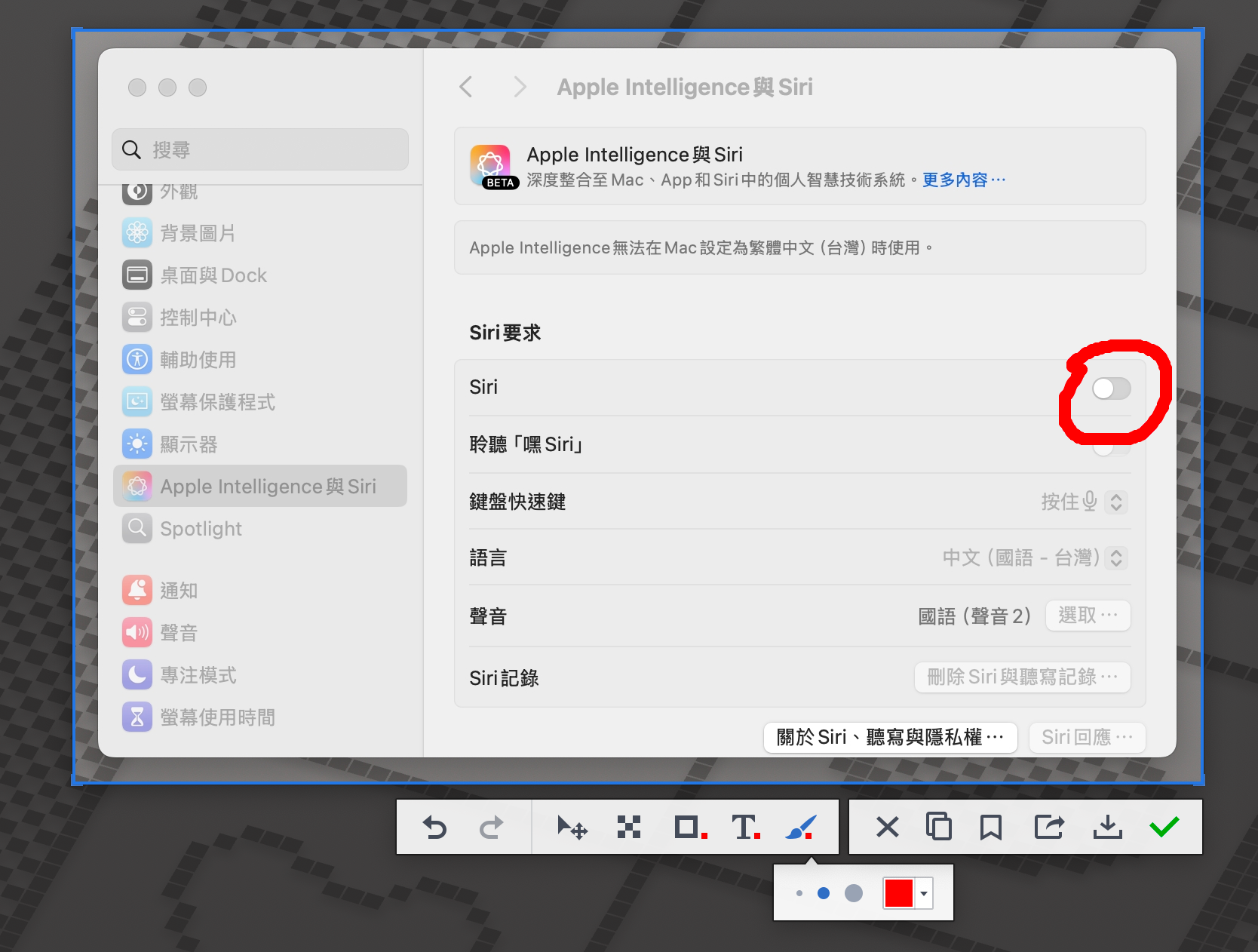
Task: Expand the color picker dropdown arrow
Action: click(x=924, y=894)
